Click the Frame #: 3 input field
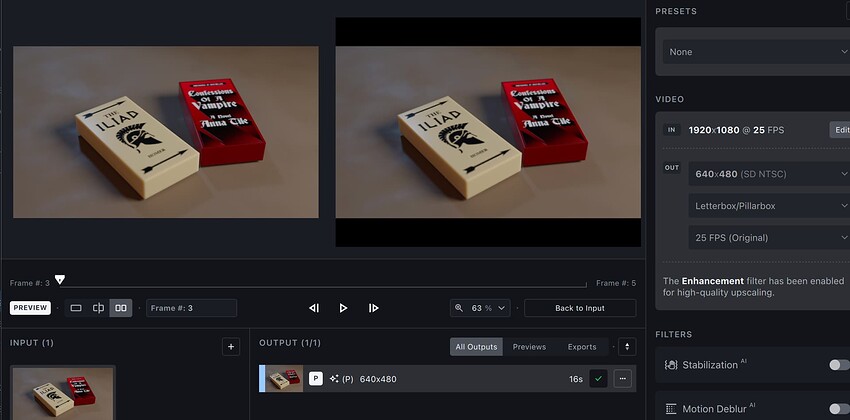Viewport: 850px width, 420px height. [191, 308]
